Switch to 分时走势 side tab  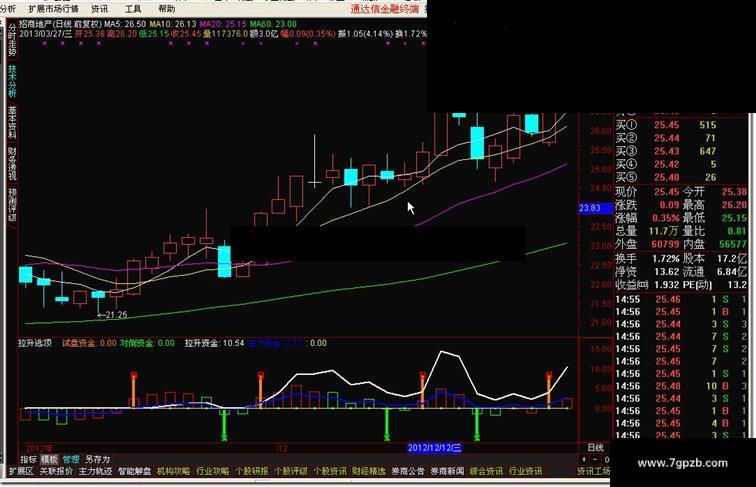coord(12,40)
